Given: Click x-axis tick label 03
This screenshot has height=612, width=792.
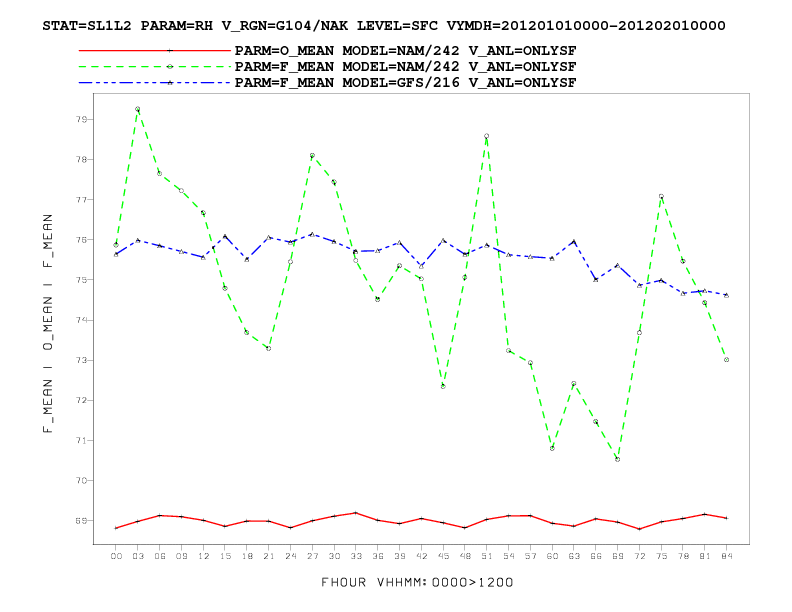Looking at the screenshot, I should click(x=138, y=556).
